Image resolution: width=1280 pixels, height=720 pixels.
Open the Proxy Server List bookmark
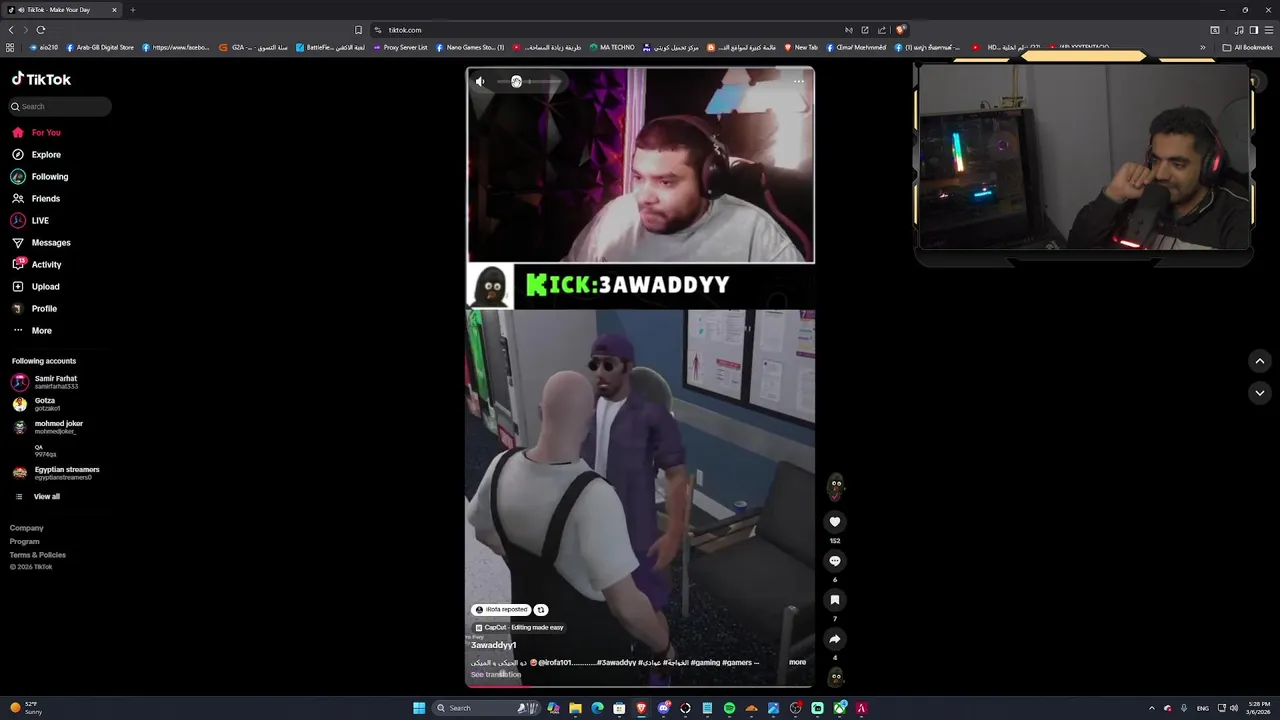399,47
